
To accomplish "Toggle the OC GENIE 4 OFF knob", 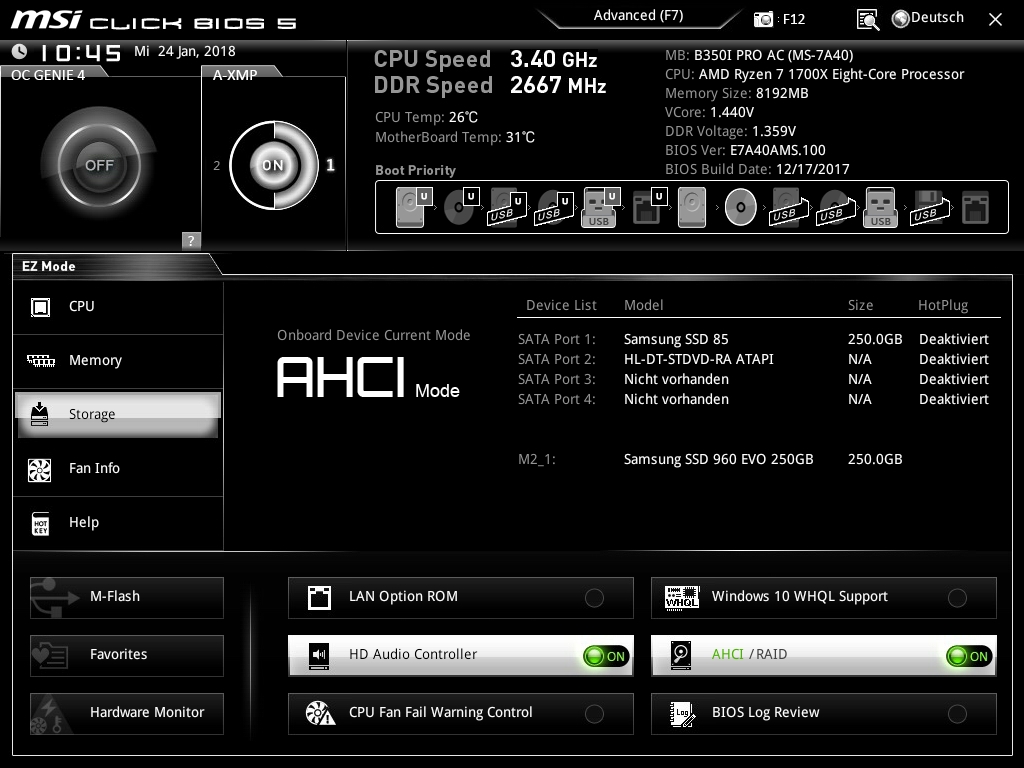I will [99, 165].
